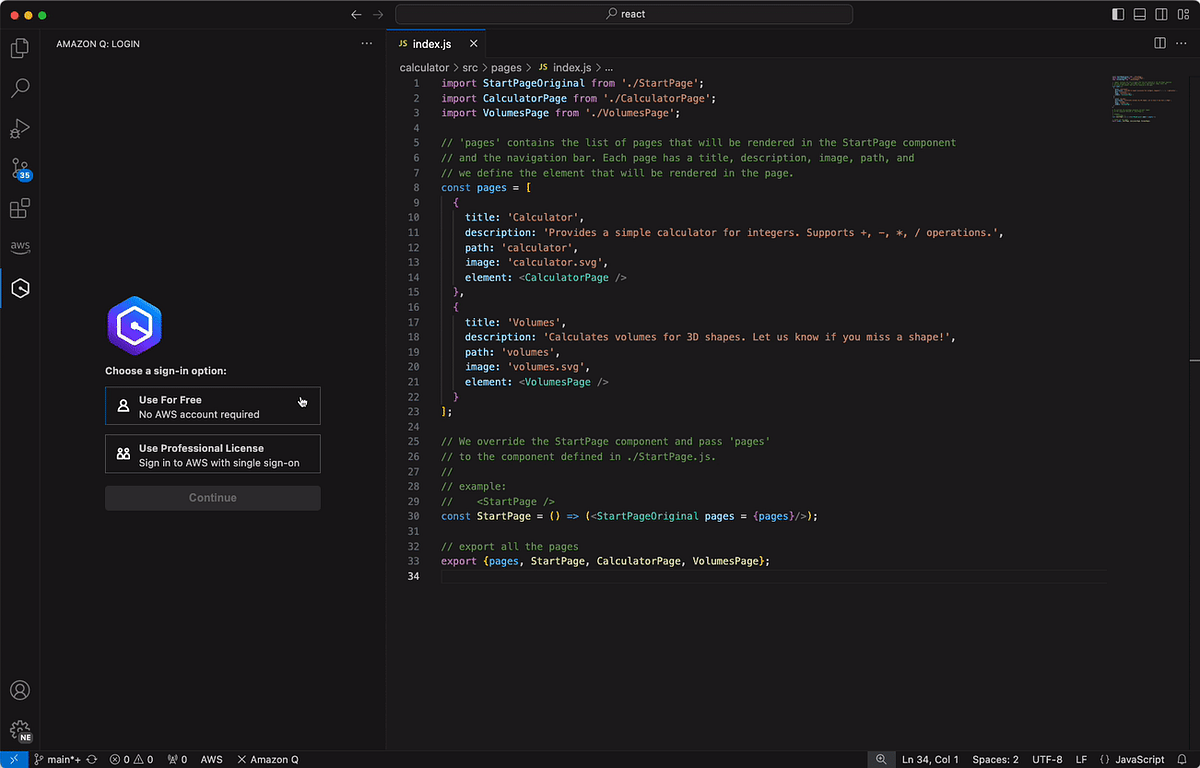The image size is (1200, 768).
Task: Open errors and warnings count
Action: [x=131, y=759]
